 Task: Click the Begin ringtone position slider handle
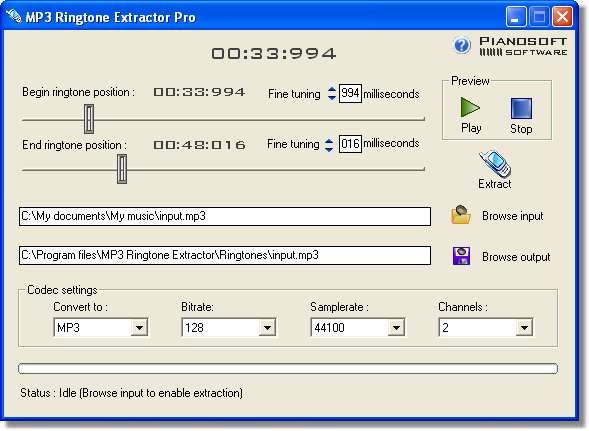(89, 119)
